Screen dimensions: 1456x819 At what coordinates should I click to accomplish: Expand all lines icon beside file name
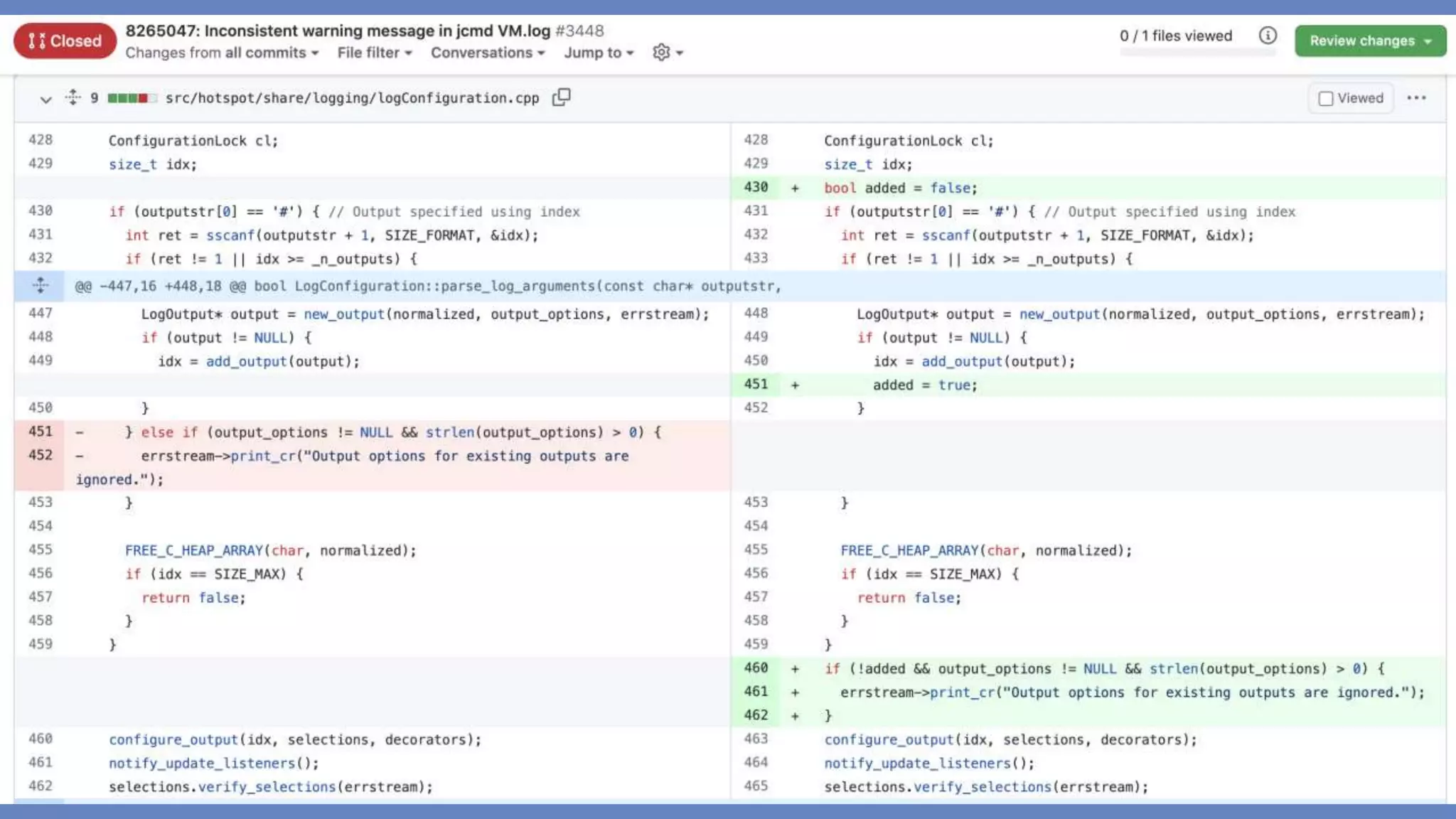point(73,97)
